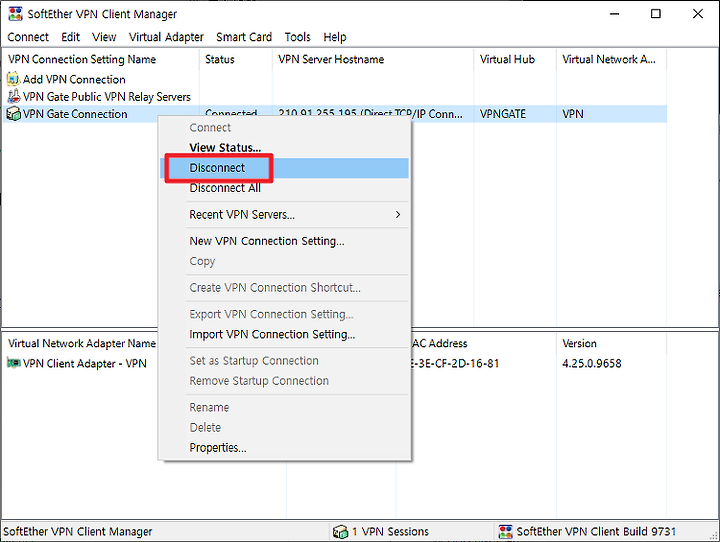The width and height of the screenshot is (720, 542).
Task: Click the Copy context menu entry
Action: click(284, 261)
